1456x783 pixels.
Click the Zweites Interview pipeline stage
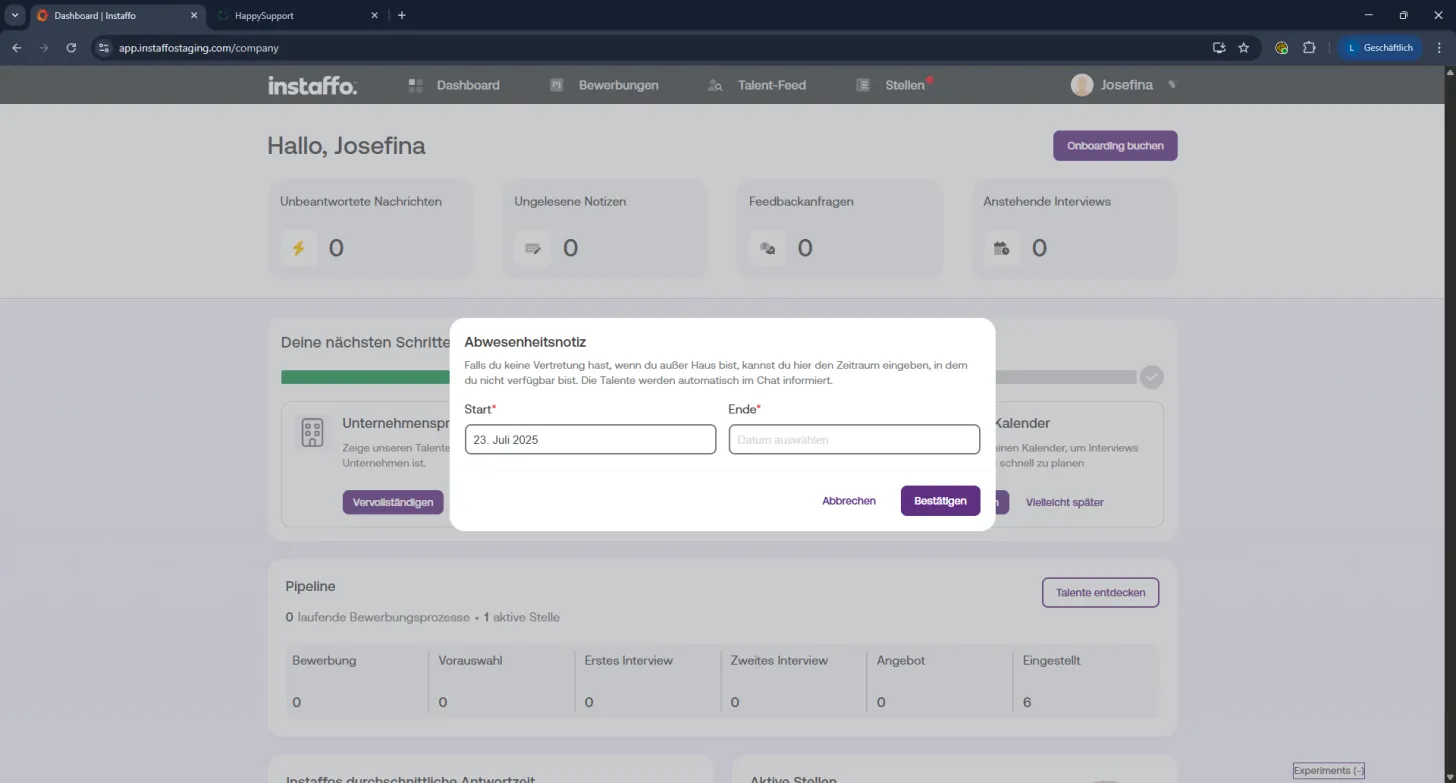coord(795,681)
